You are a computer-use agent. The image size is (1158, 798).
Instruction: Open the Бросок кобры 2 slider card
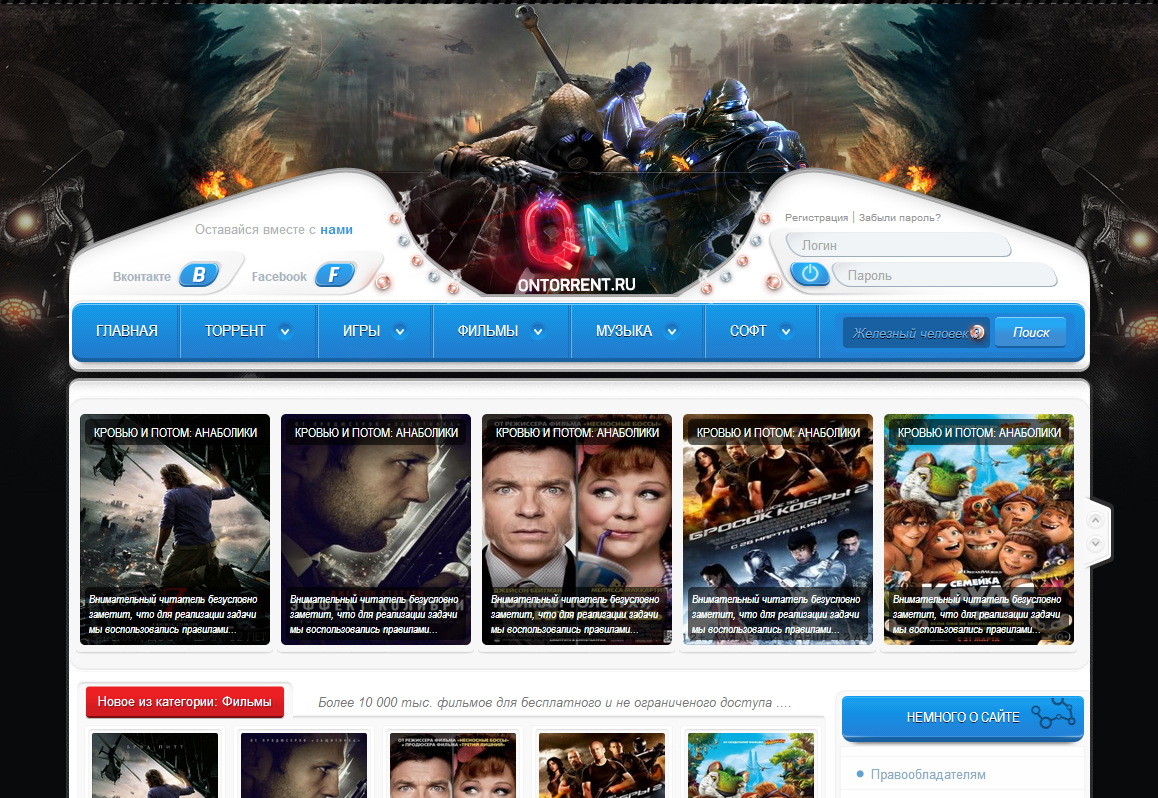coord(778,529)
